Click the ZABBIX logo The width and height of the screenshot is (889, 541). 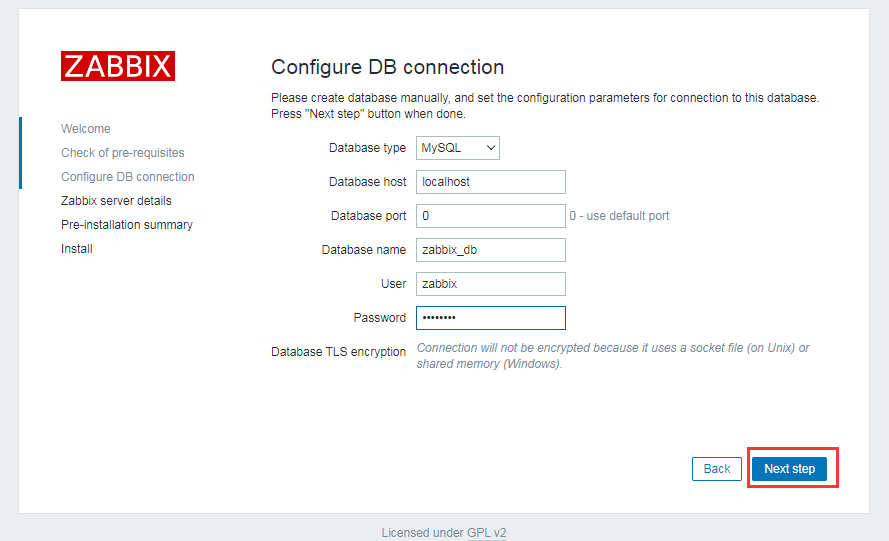coord(117,66)
